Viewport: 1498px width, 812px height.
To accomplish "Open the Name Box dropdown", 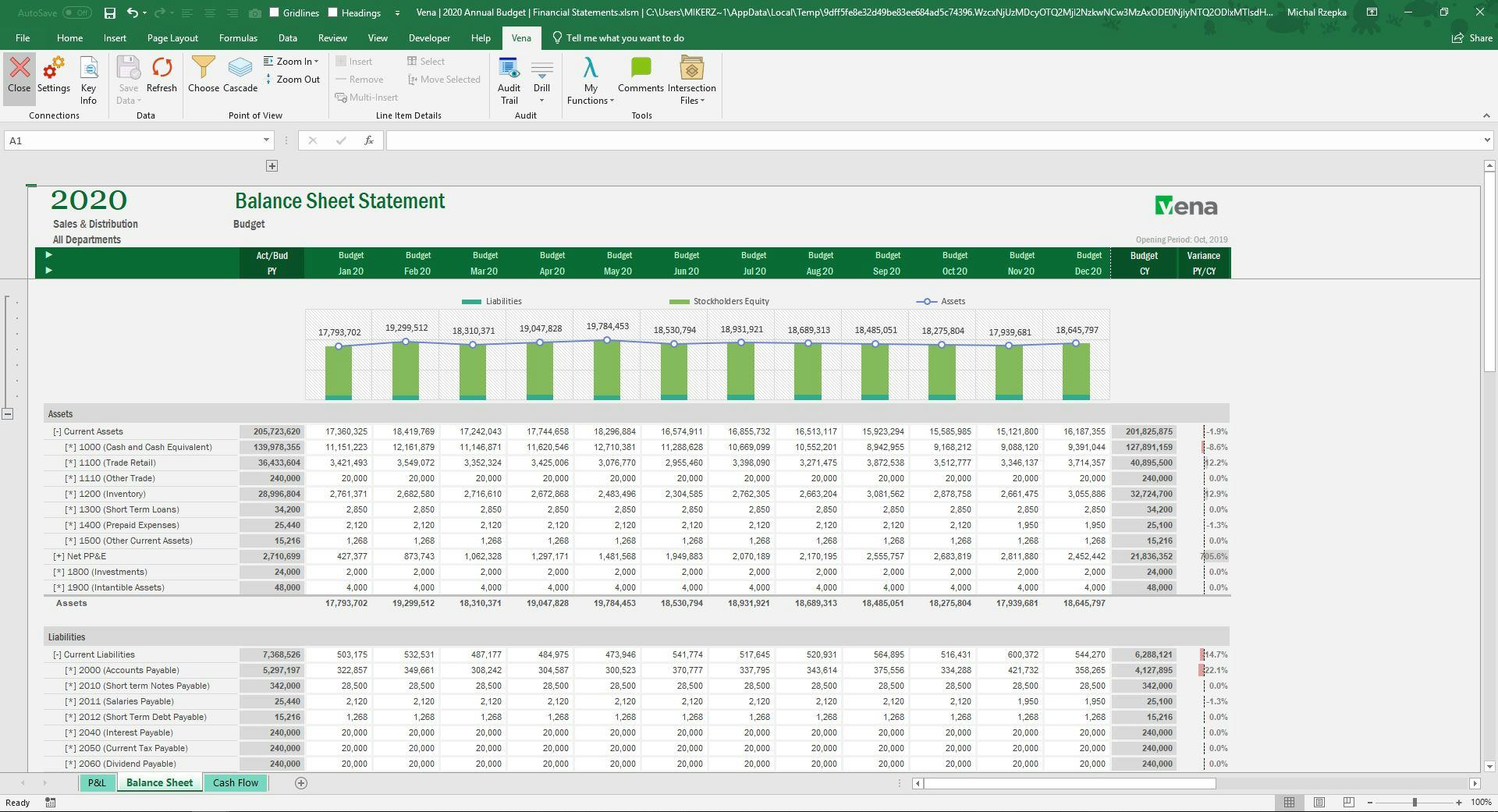I will [264, 140].
